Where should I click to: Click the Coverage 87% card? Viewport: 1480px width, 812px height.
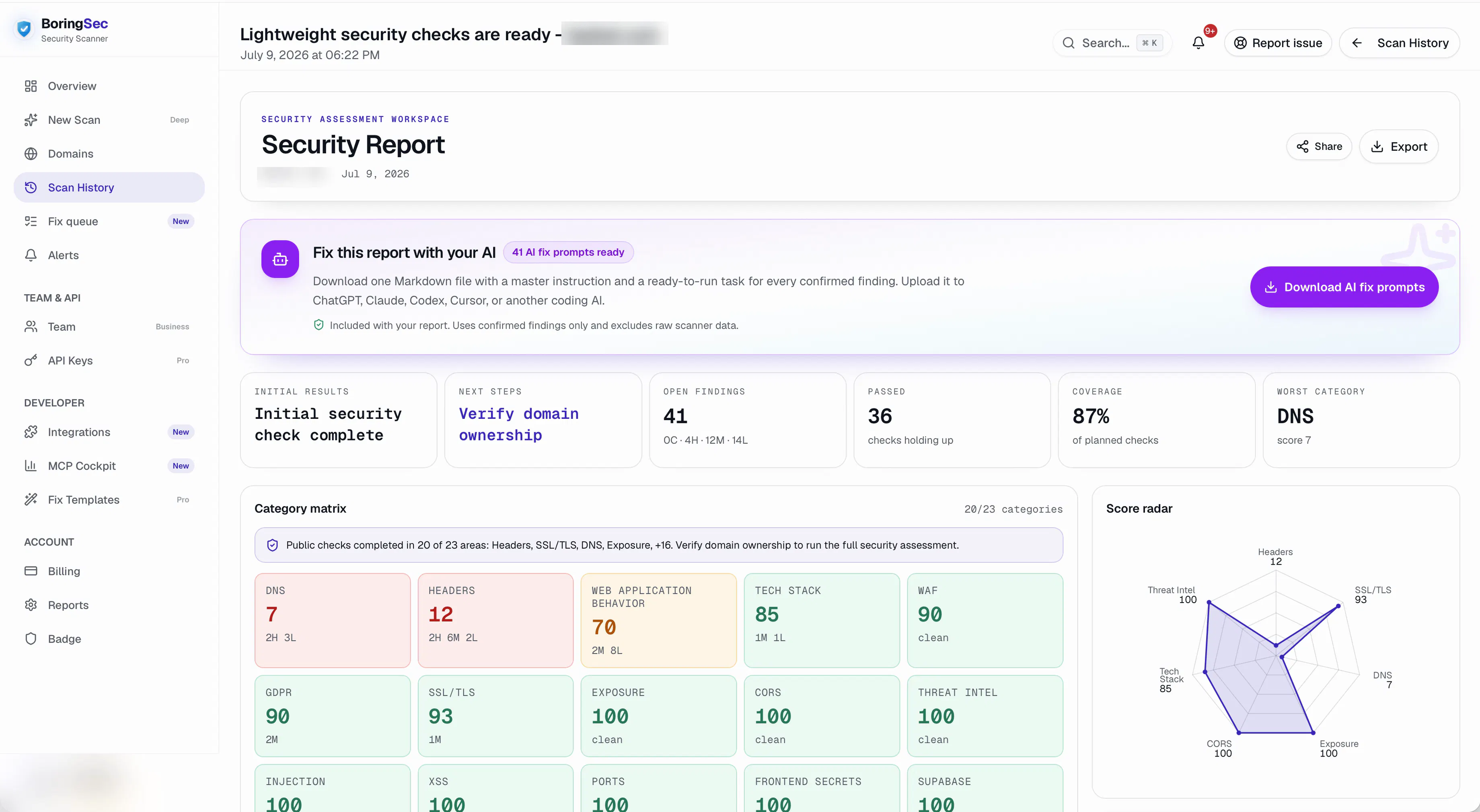coord(1157,420)
